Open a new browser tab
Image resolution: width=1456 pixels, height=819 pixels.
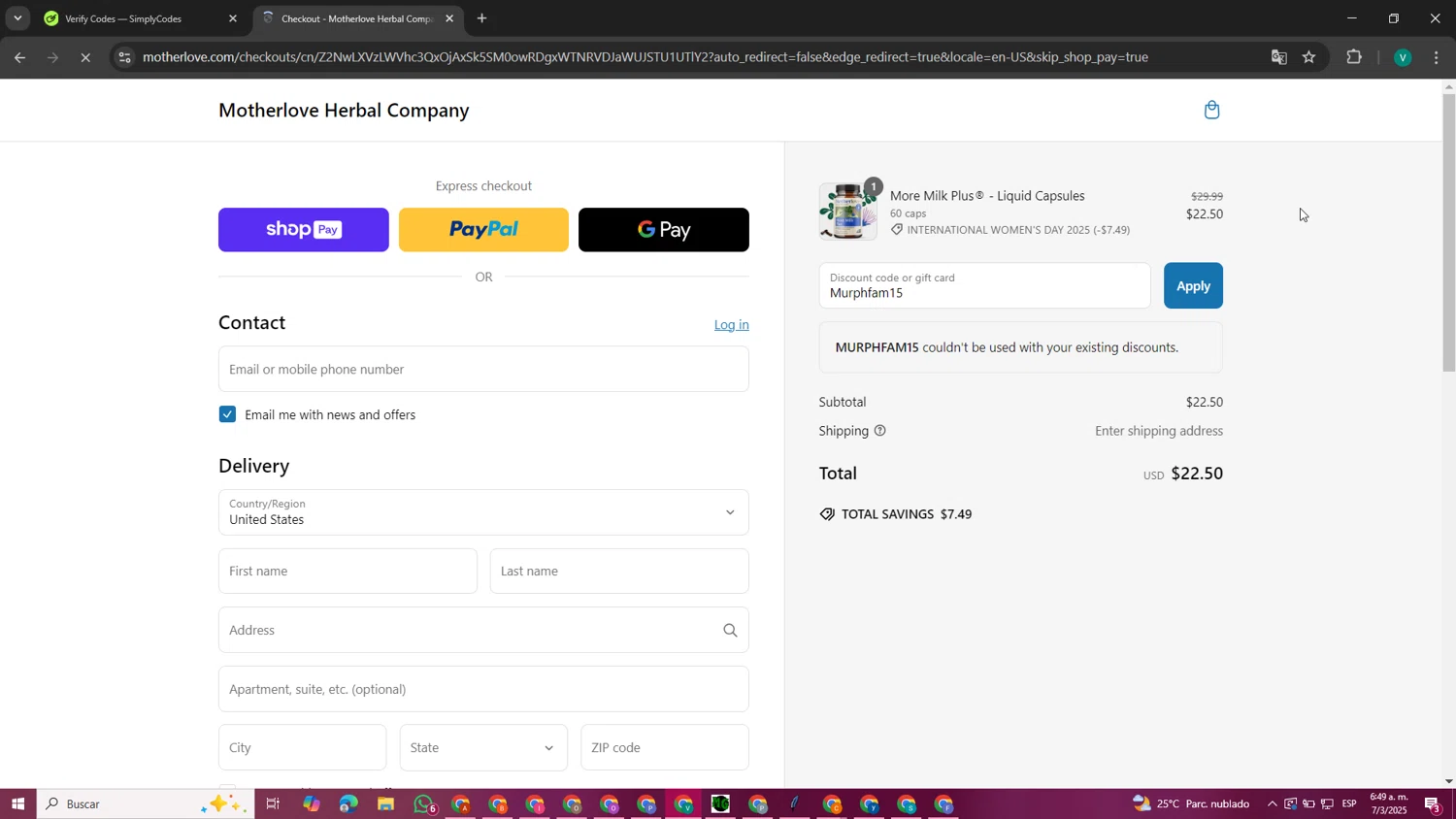click(x=481, y=18)
